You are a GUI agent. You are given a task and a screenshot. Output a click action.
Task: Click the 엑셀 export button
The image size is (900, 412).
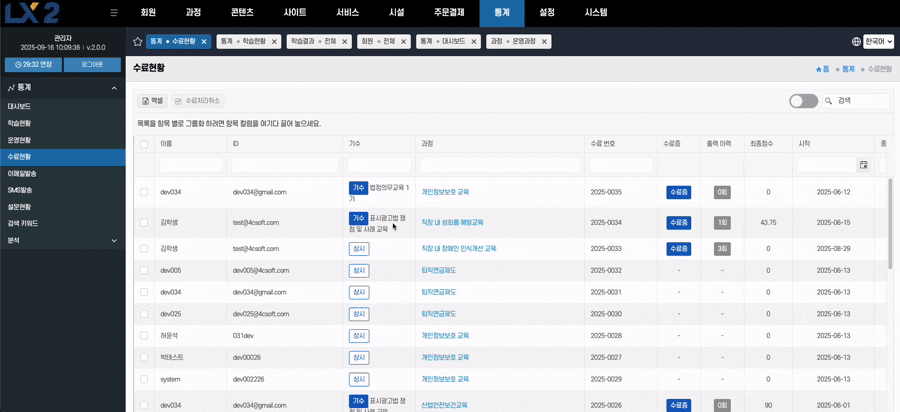click(x=152, y=101)
